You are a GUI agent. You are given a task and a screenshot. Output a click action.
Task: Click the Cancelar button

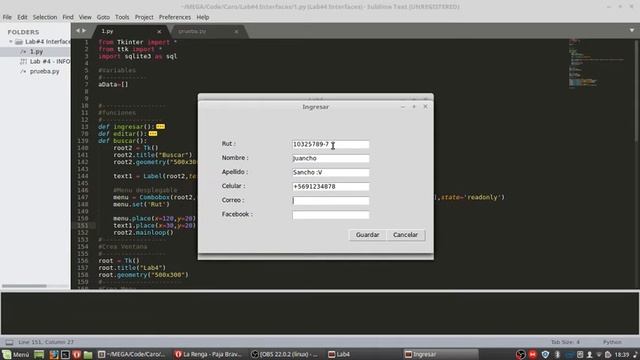pyautogui.click(x=405, y=235)
